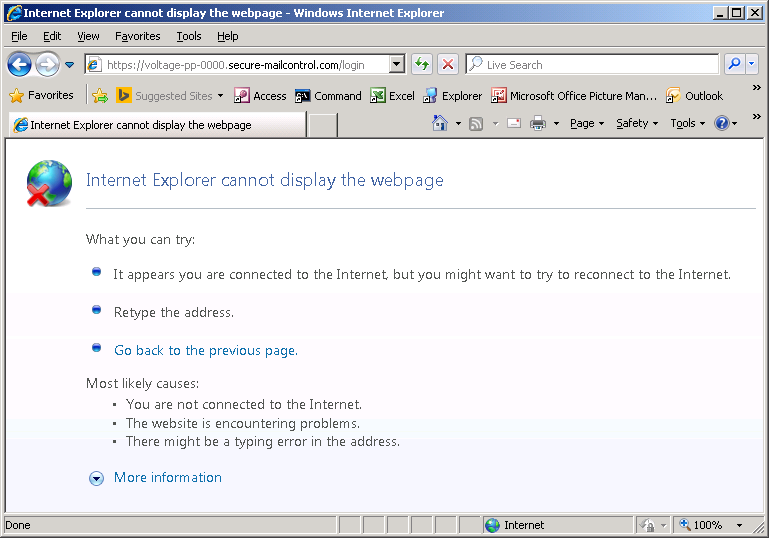Click the error globe with red X
This screenshot has height=538, width=769.
[x=49, y=183]
